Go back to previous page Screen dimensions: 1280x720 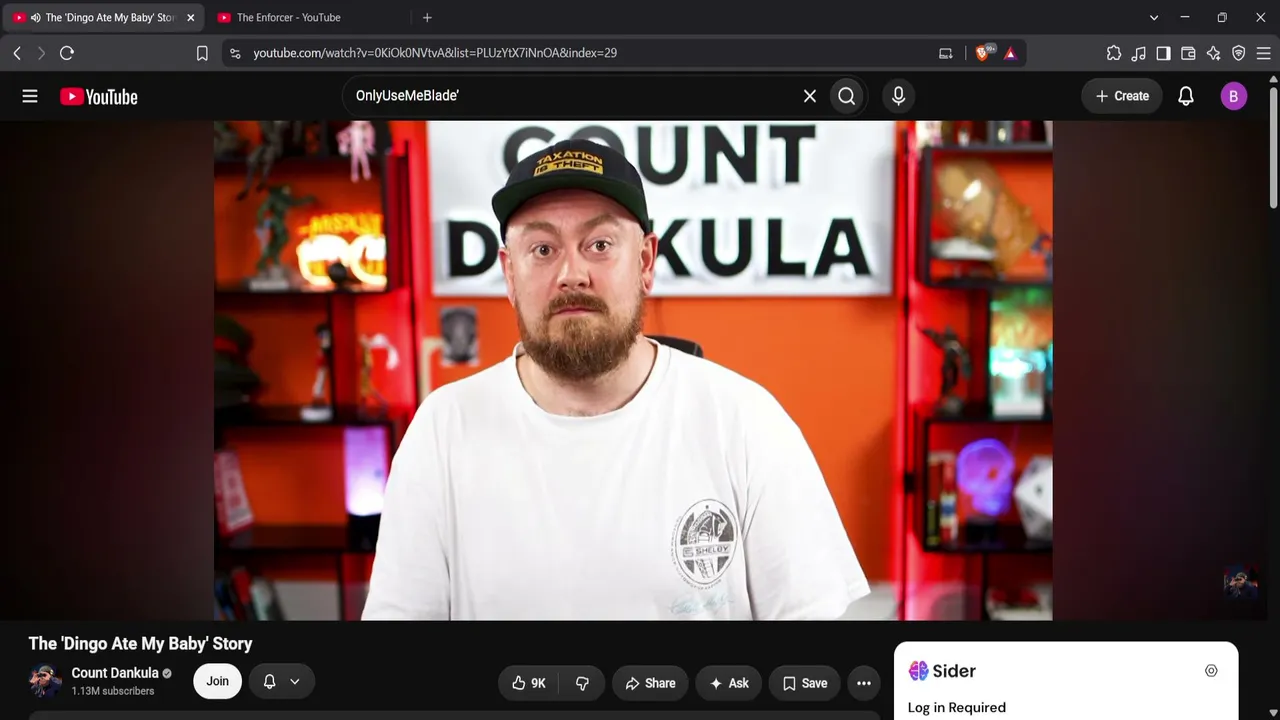[17, 53]
